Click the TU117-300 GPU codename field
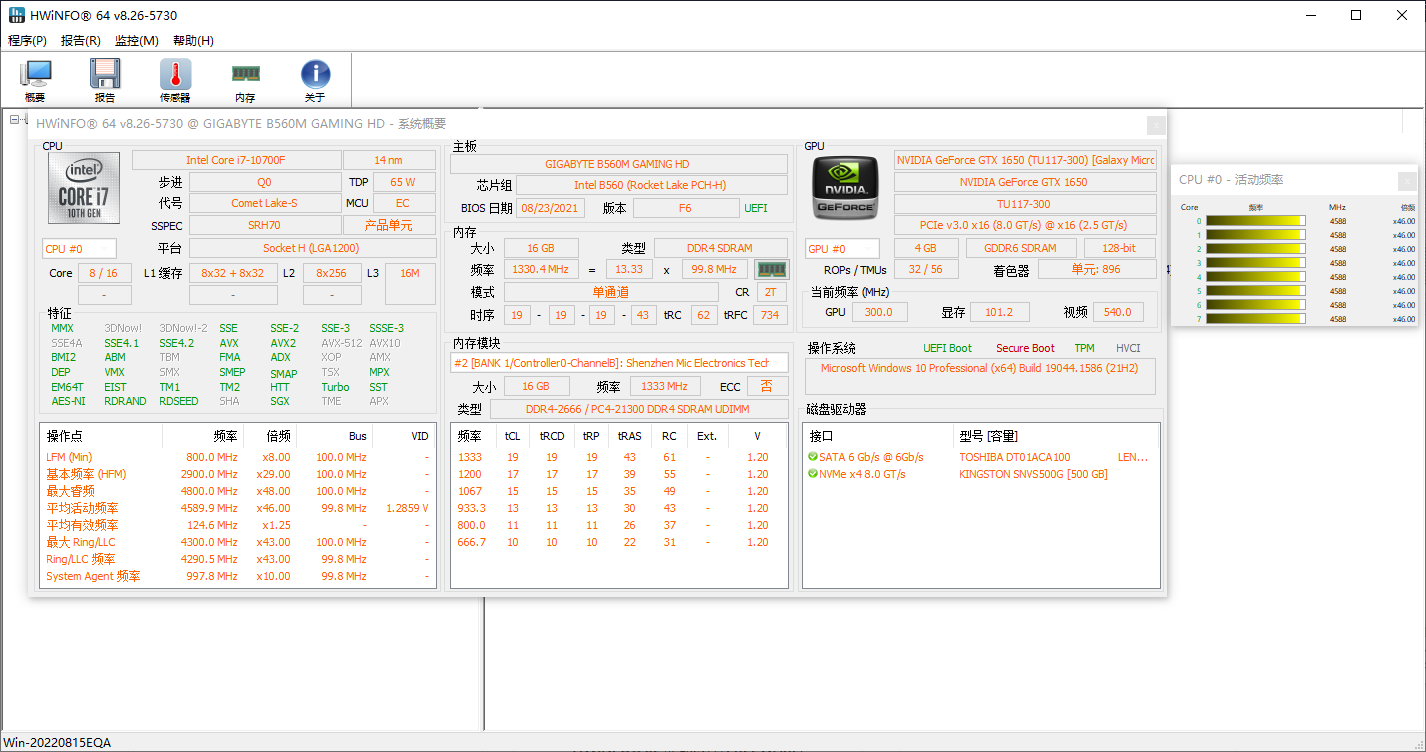The width and height of the screenshot is (1426, 752). pos(1025,204)
